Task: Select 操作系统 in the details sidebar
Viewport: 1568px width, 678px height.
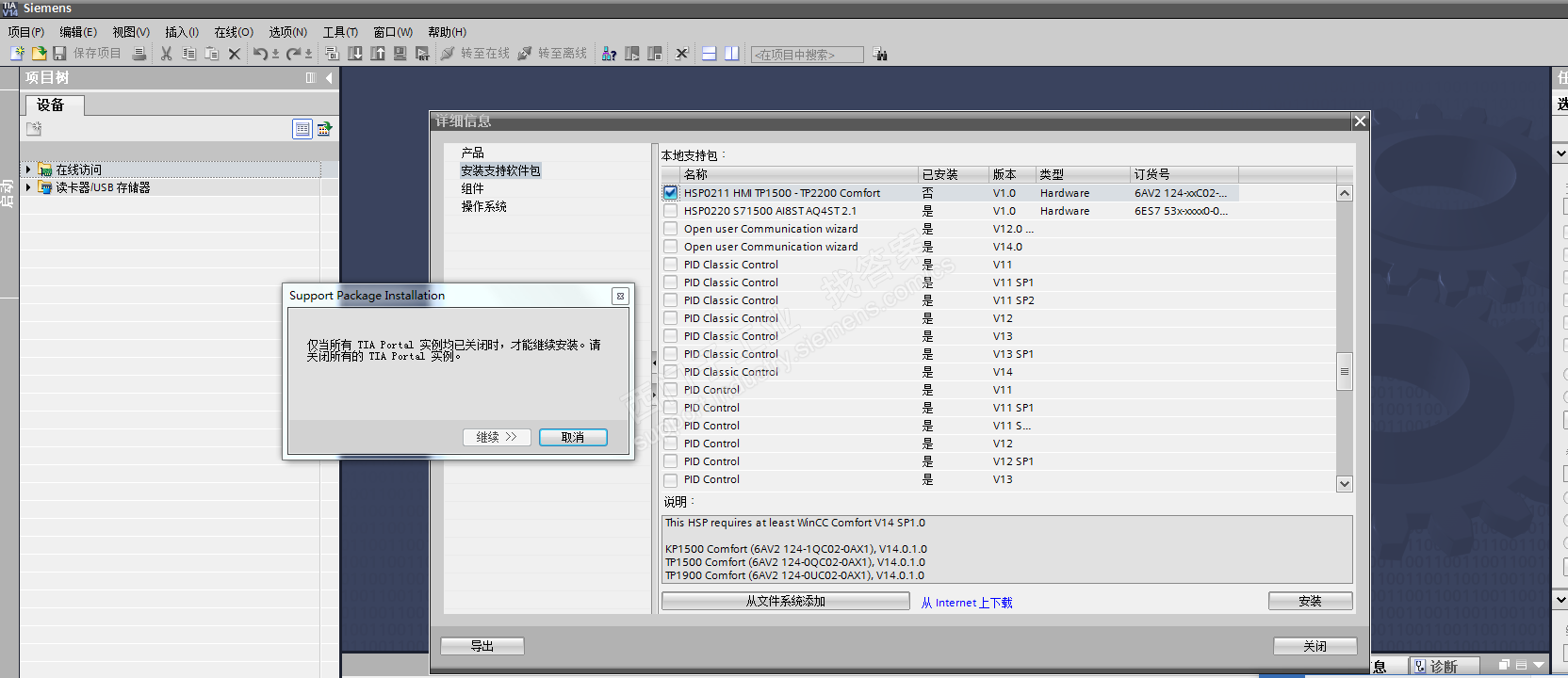Action: pos(484,206)
